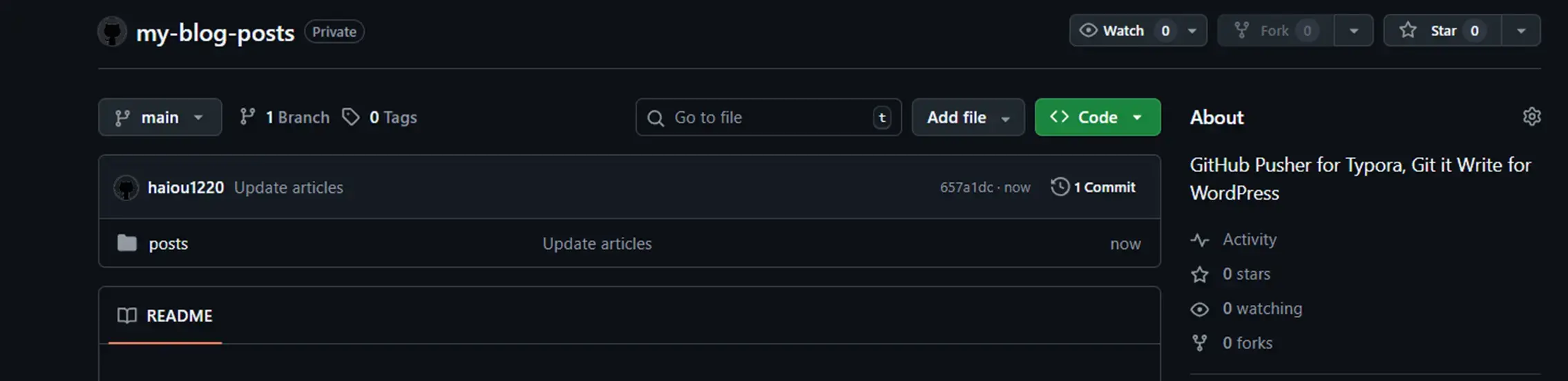Click the owner avatar beside my-blog-posts
1568x381 pixels.
pos(112,32)
